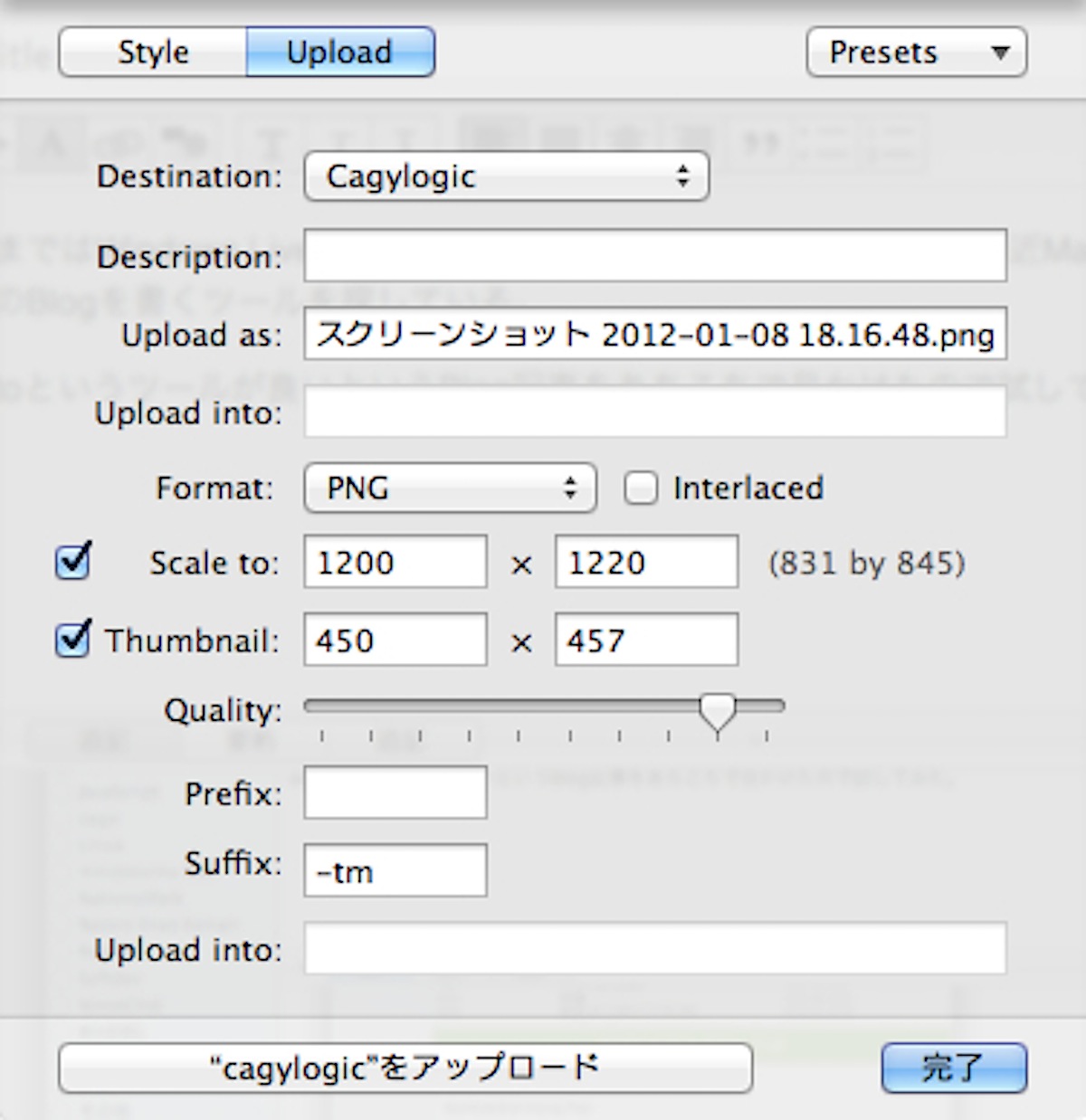The height and width of the screenshot is (1120, 1086).
Task: Uncheck the Scale to checkbox
Action: [x=73, y=562]
